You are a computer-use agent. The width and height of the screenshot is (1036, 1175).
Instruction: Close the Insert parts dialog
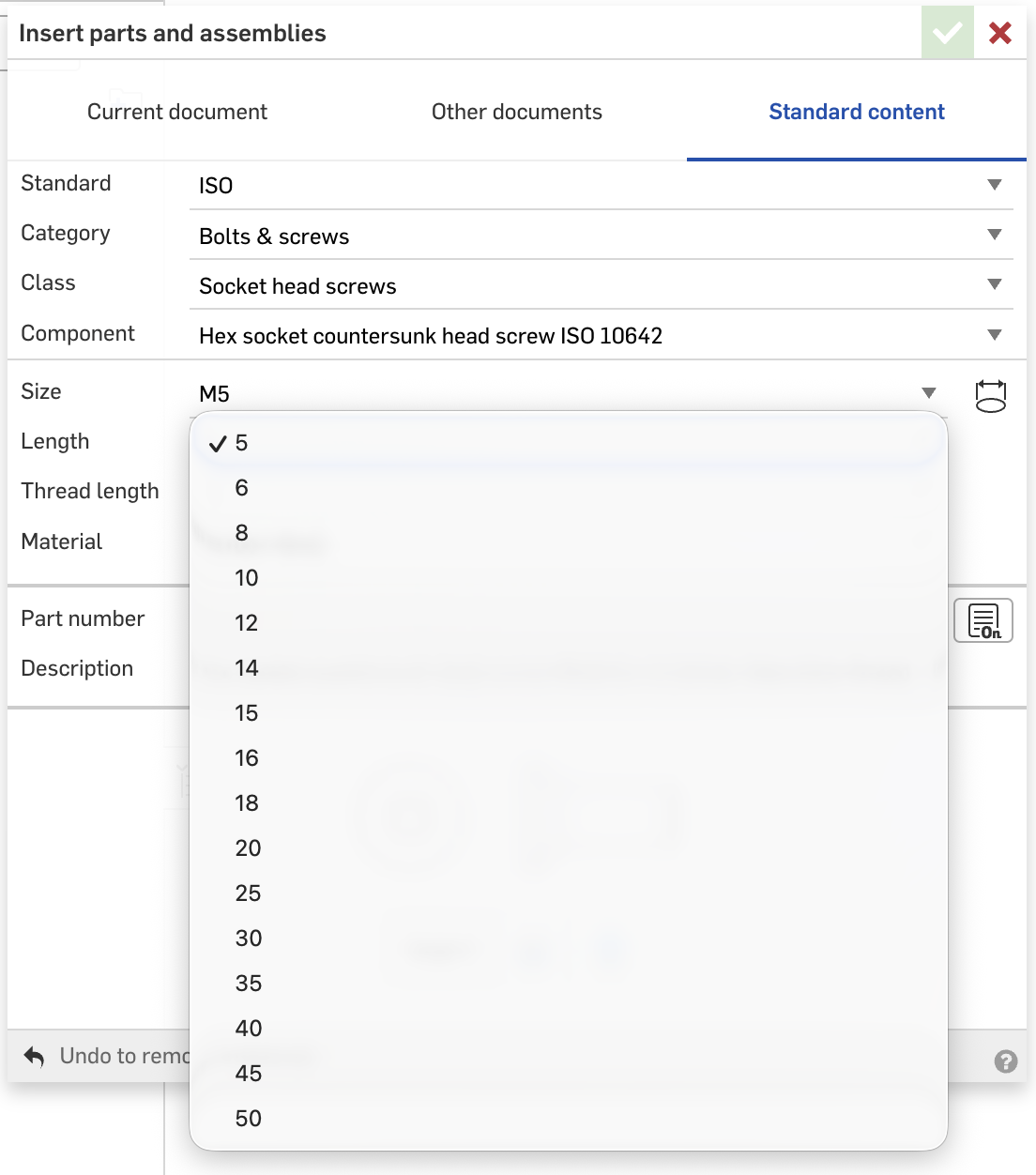pos(1000,33)
